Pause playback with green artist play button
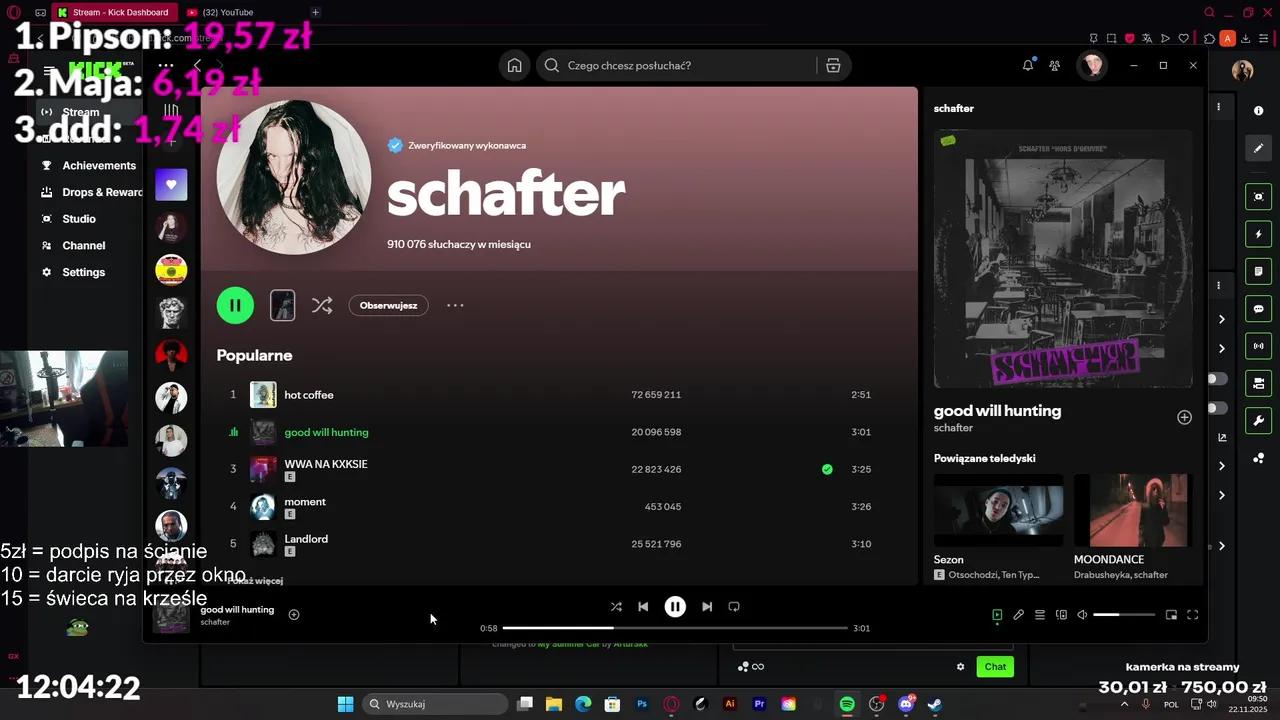This screenshot has height=720, width=1280. [235, 306]
